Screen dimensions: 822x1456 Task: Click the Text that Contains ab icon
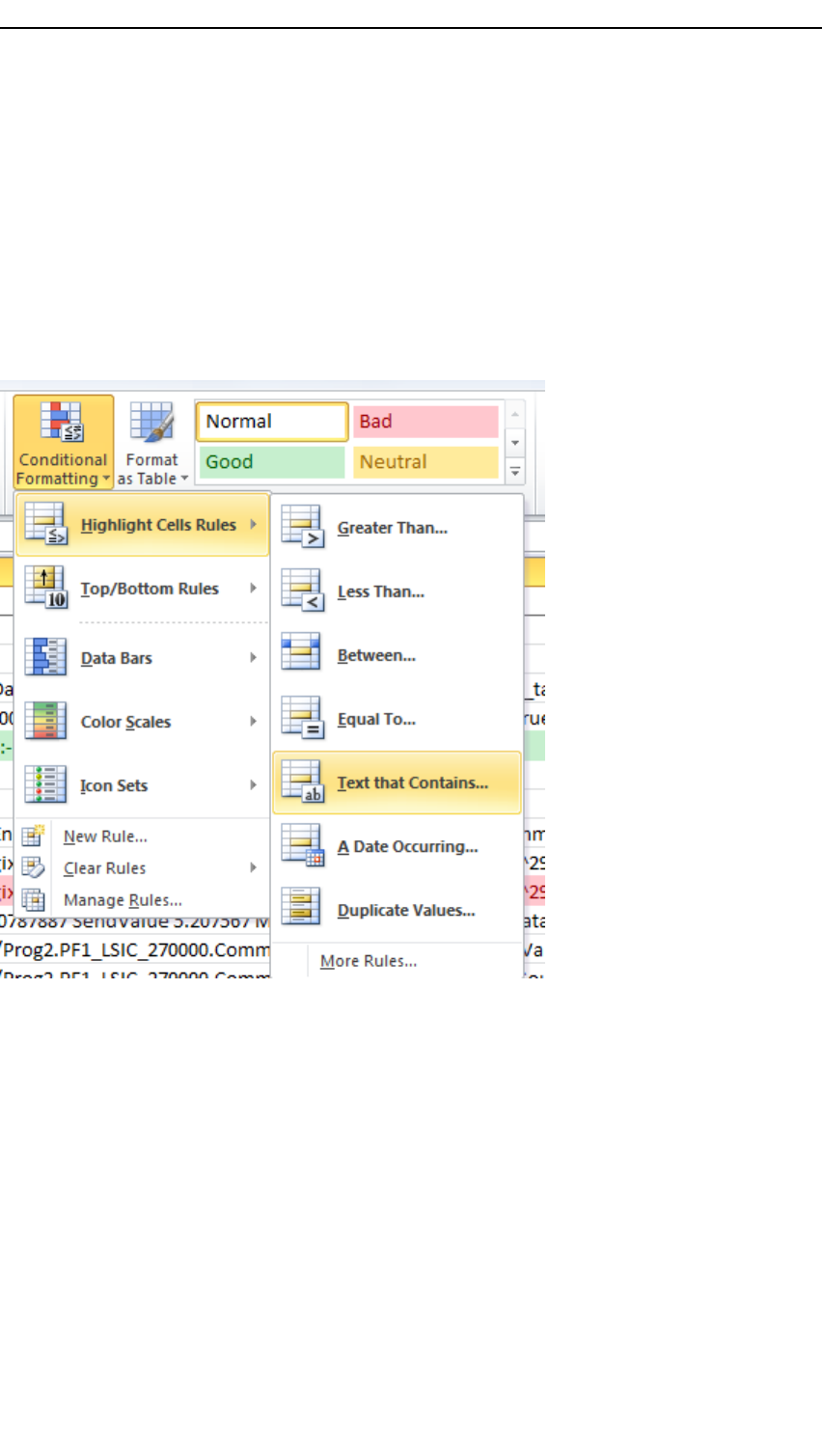click(302, 782)
